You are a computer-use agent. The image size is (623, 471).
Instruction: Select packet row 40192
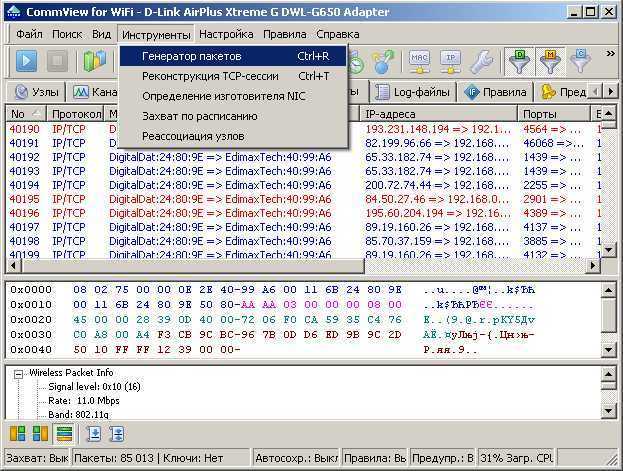(304, 157)
